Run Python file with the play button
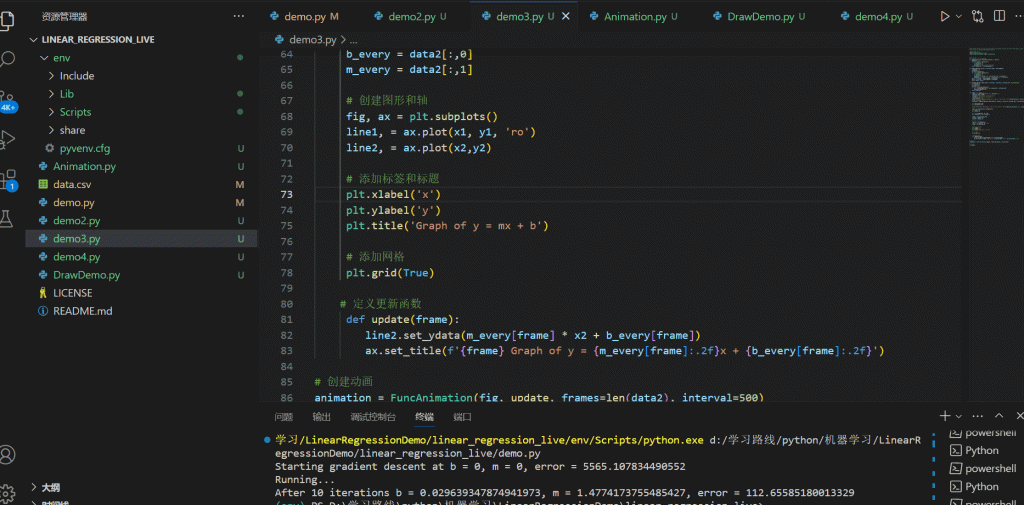Screen dimensions: 1024x505 945,17
